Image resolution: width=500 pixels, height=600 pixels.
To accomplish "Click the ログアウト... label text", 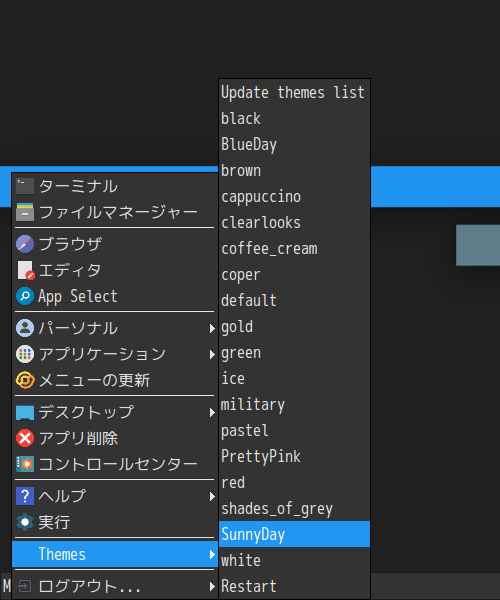I will click(x=89, y=586).
